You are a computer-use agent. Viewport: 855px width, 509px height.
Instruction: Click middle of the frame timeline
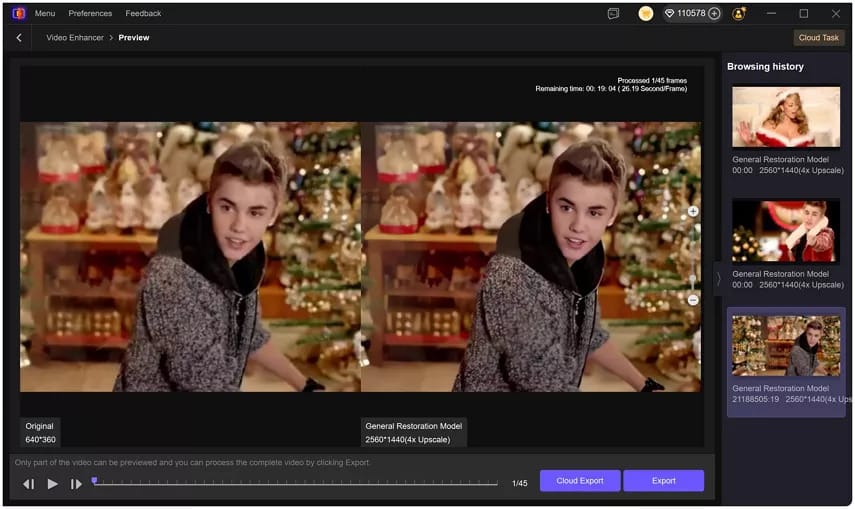pyautogui.click(x=295, y=483)
